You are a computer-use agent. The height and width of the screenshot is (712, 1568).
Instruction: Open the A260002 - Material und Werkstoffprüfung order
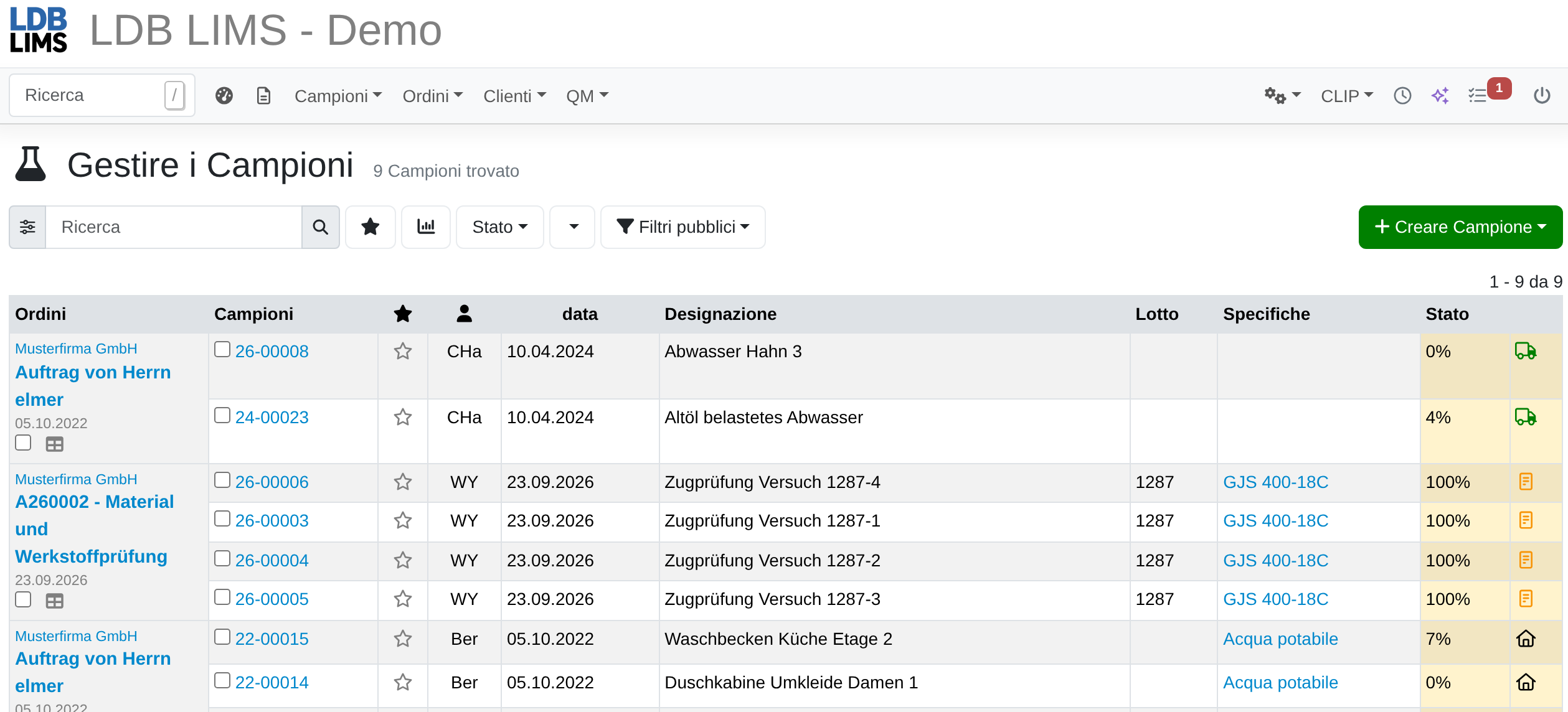[94, 529]
